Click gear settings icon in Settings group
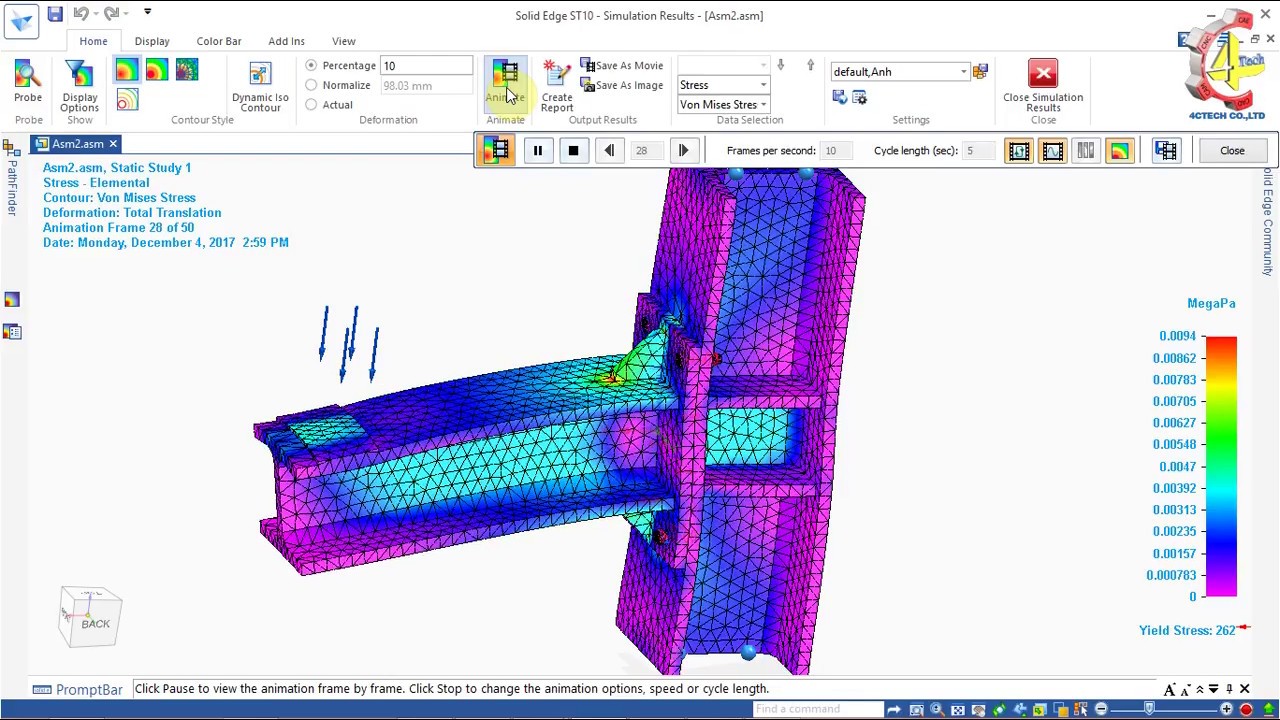Screen dimensions: 1280x720 point(859,97)
